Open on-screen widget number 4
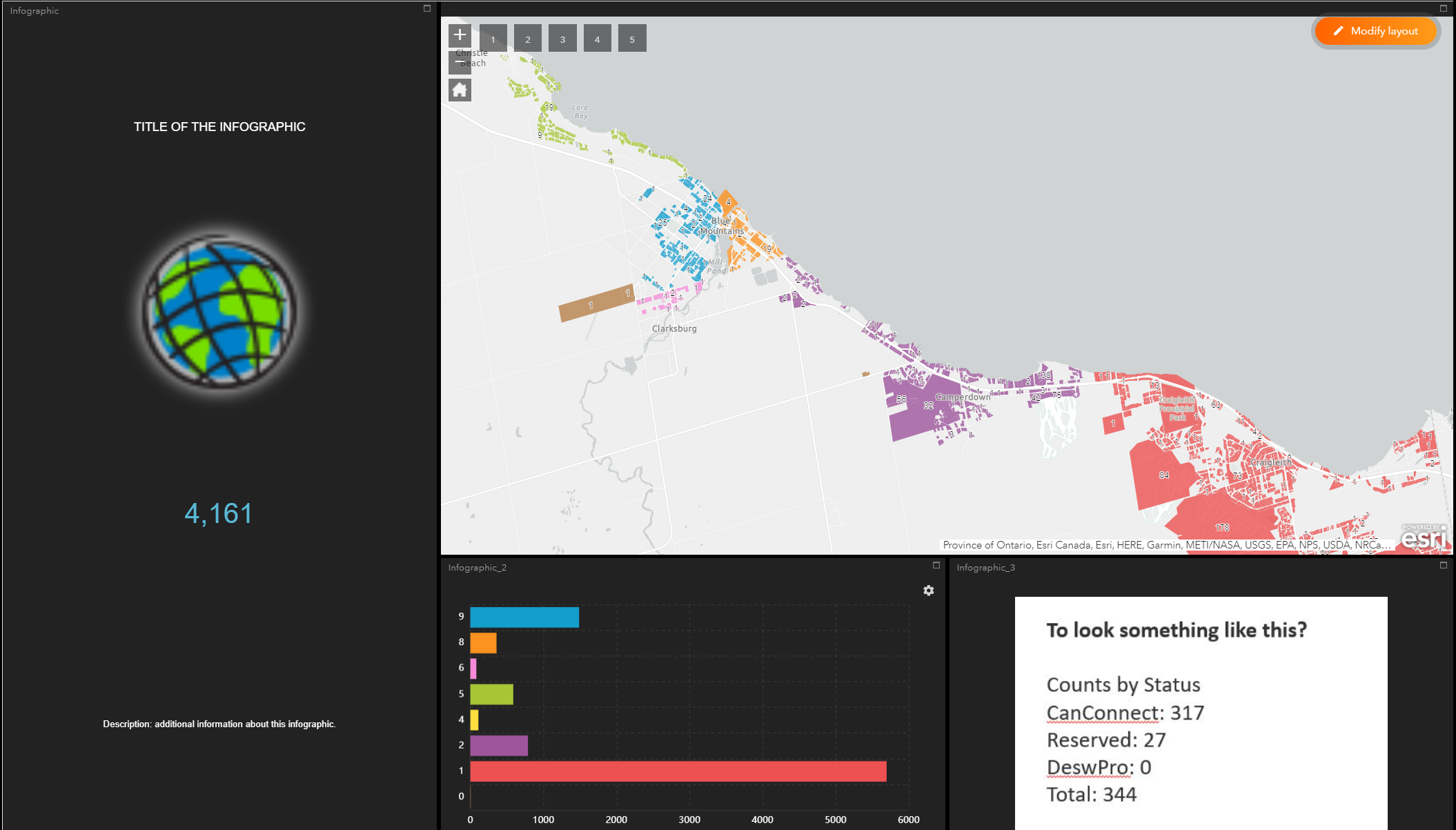This screenshot has width=1456, height=830. tap(598, 39)
